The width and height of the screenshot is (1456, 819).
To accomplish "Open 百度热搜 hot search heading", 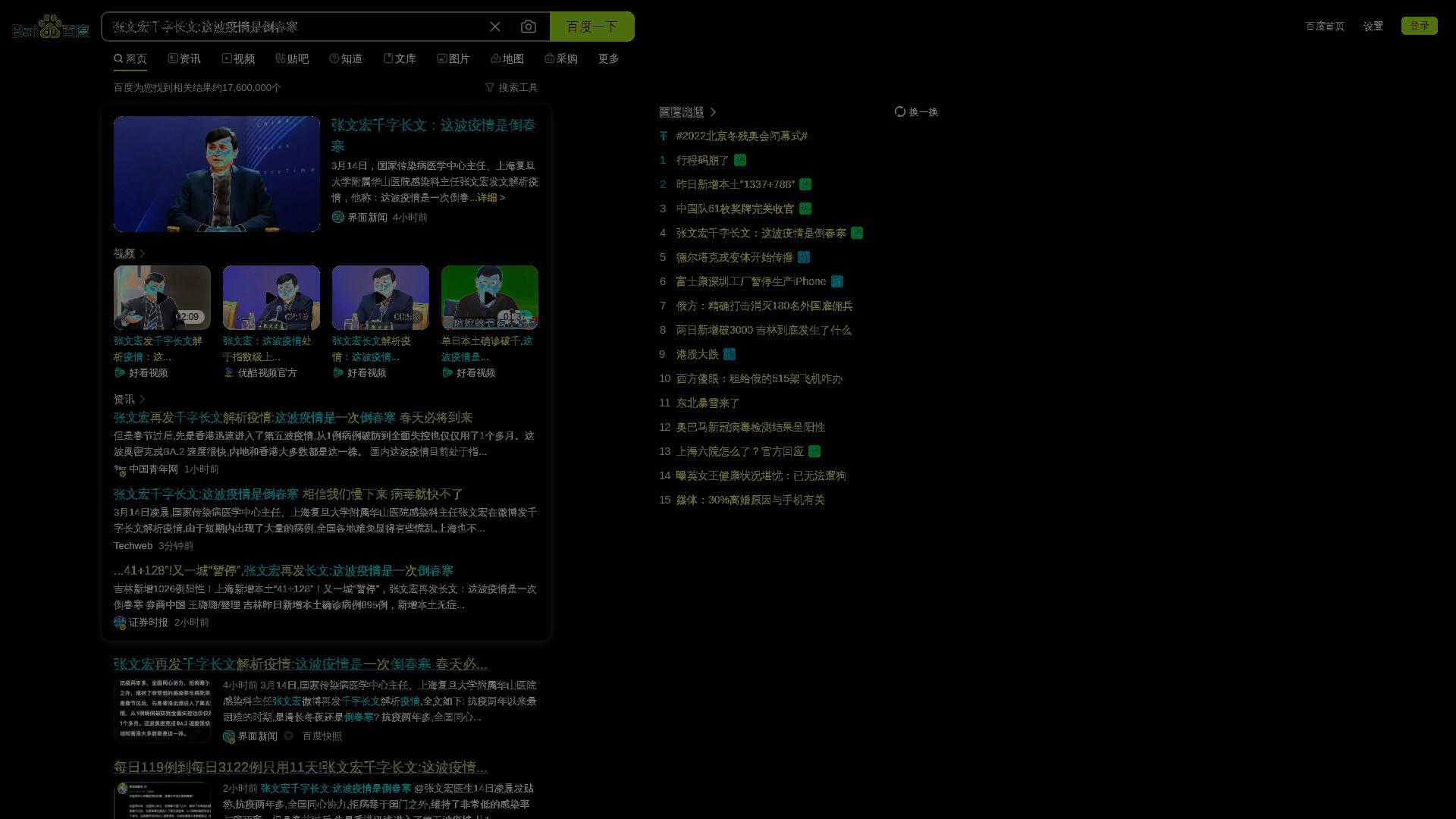I will pyautogui.click(x=681, y=111).
